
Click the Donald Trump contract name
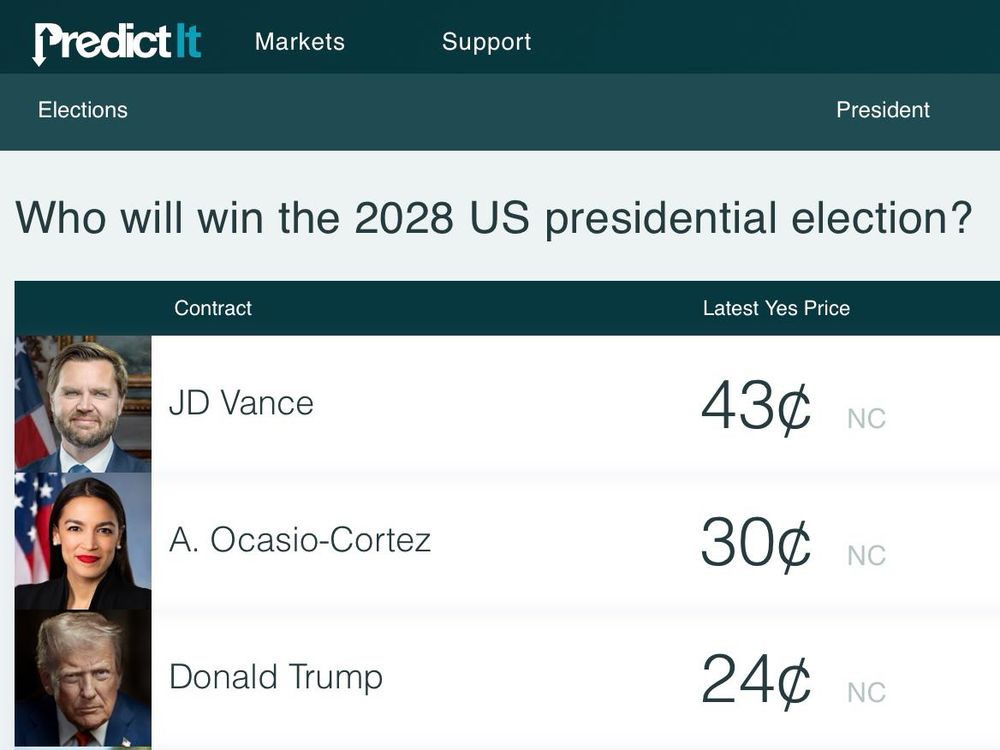(x=276, y=677)
